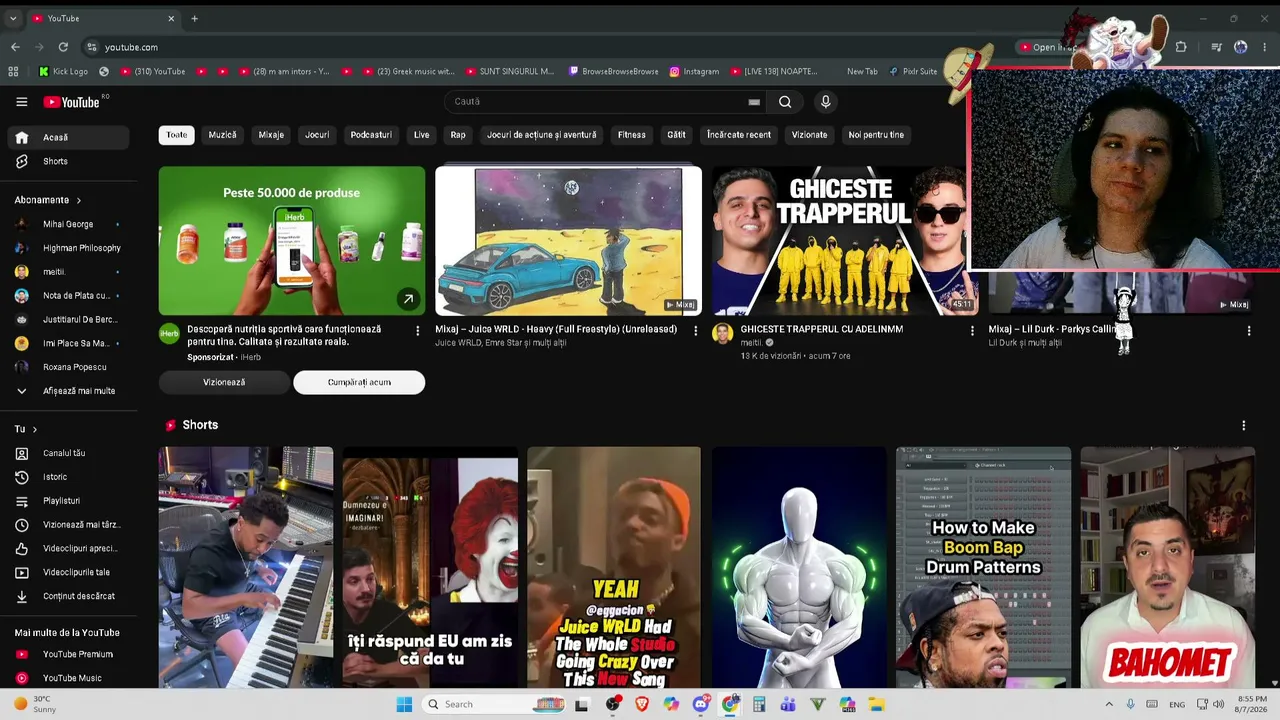Open Istoric watch history
Screen dimensions: 1280x720
(x=68, y=477)
